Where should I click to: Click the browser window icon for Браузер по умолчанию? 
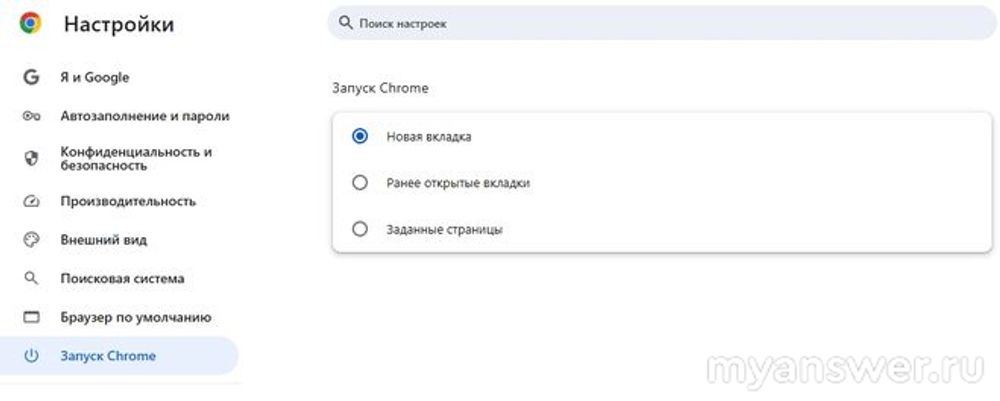click(31, 317)
